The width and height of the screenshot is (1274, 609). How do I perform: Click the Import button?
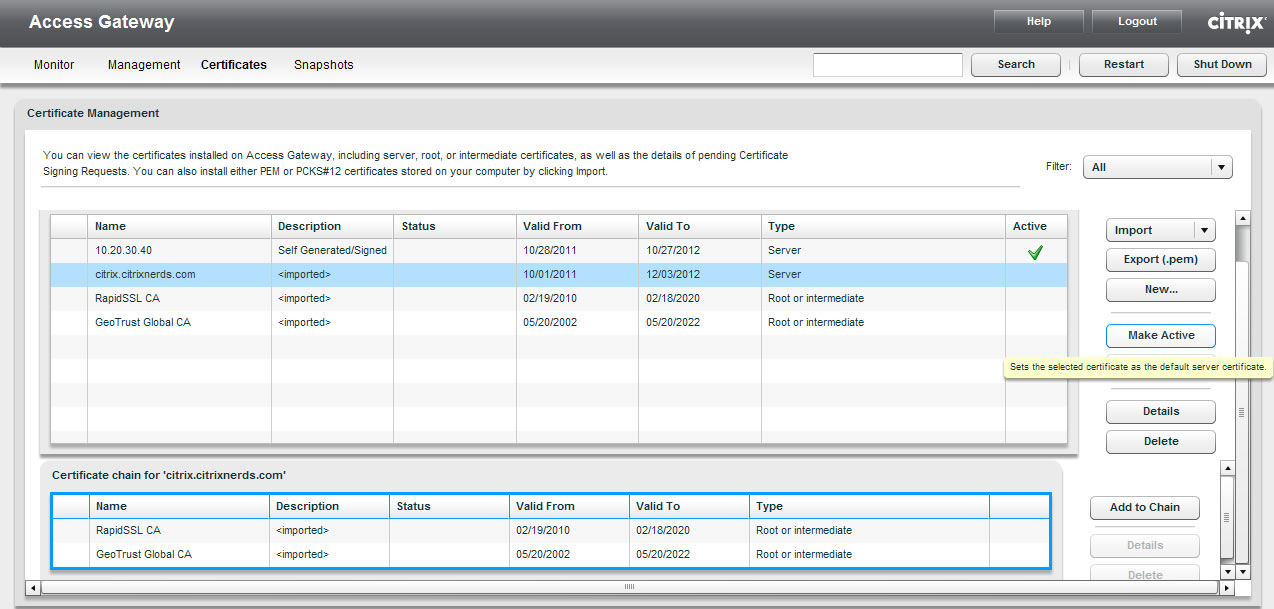pyautogui.click(x=1150, y=230)
